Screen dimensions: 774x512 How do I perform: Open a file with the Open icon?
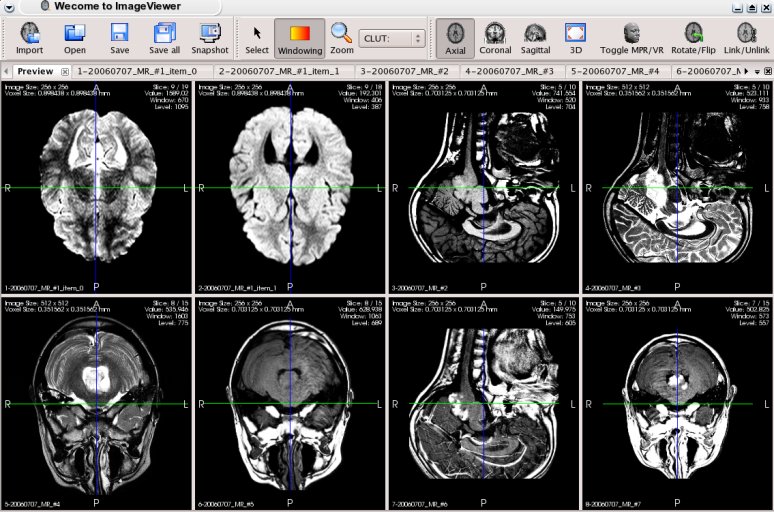click(75, 38)
